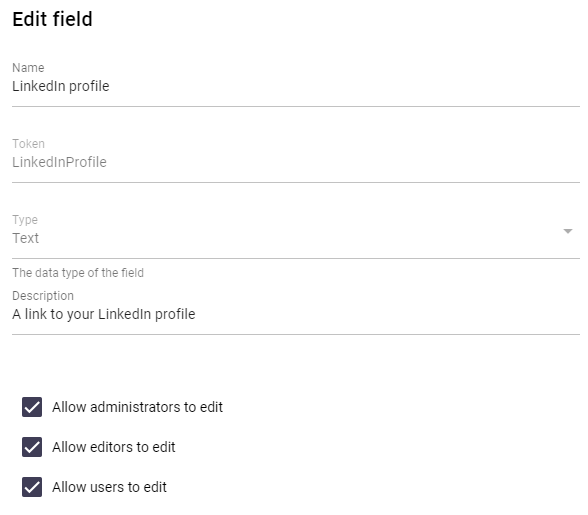The image size is (588, 515).
Task: Uncheck the Allow administrators to edit checkbox
Action: pyautogui.click(x=32, y=407)
